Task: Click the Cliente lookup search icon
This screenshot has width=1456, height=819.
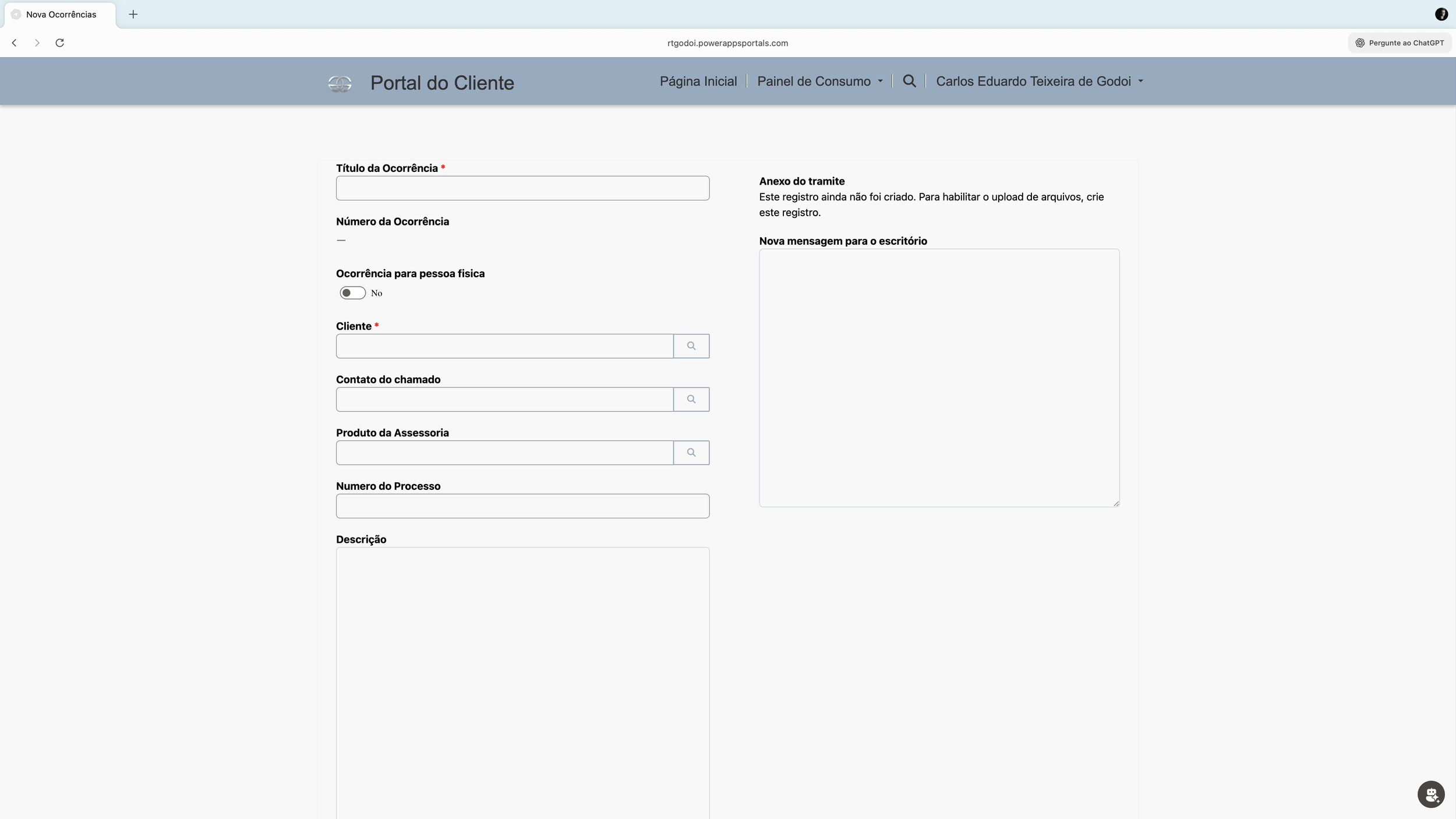Action: [x=691, y=346]
